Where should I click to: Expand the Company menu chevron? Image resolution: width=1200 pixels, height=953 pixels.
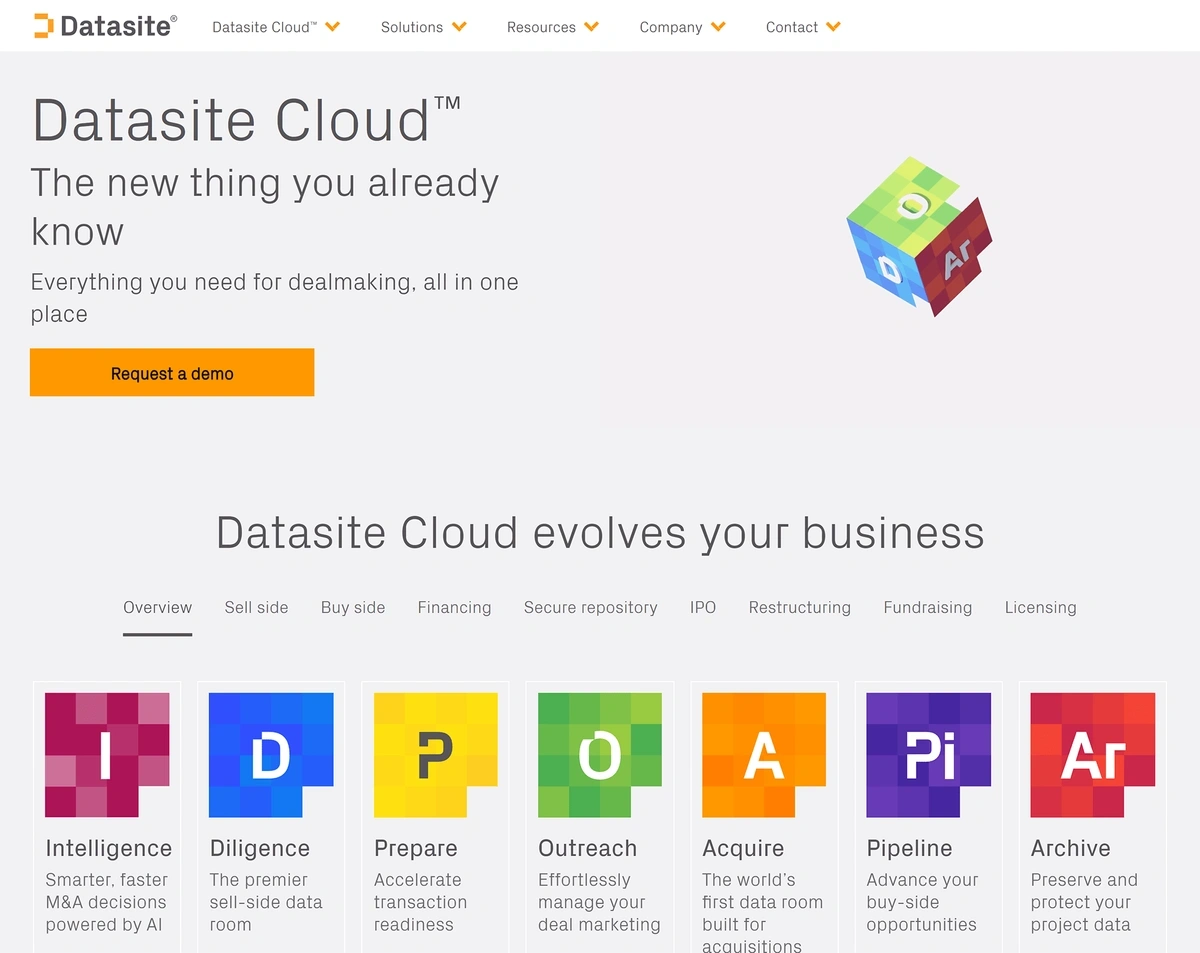point(718,27)
